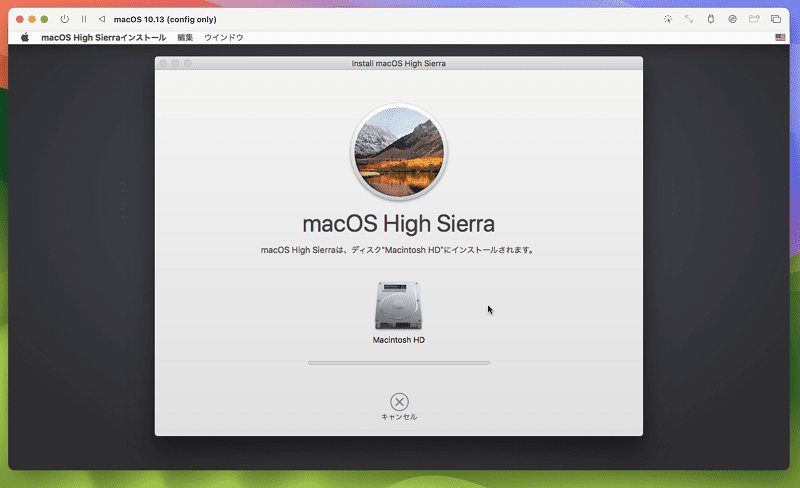Open the USB devices icon
This screenshot has width=800, height=488.
pyautogui.click(x=711, y=19)
